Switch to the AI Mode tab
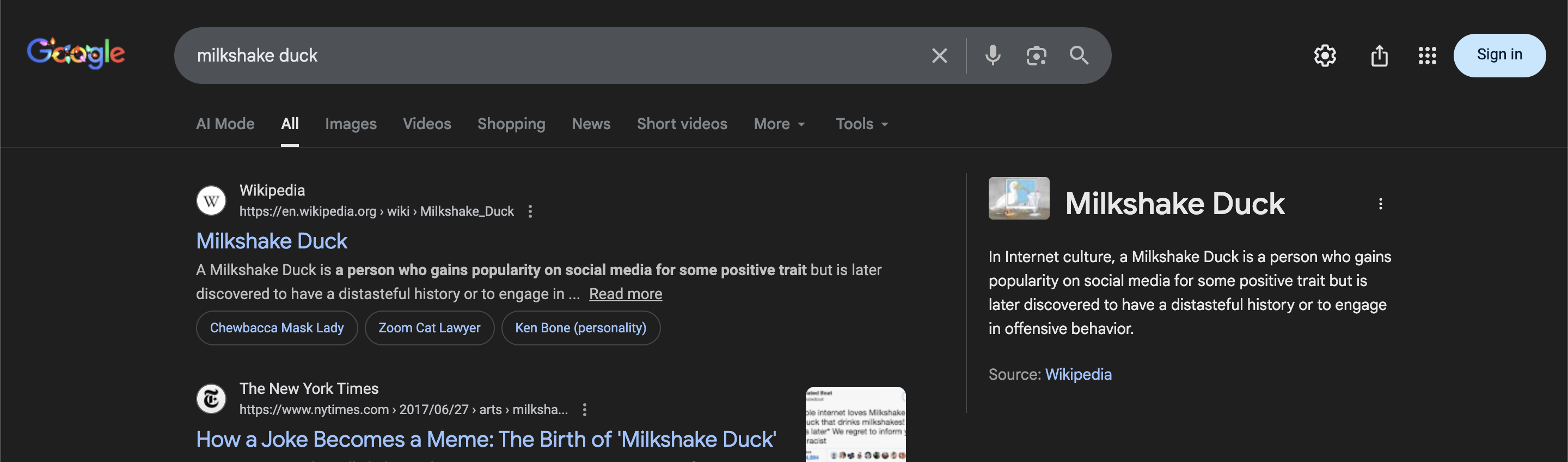The width and height of the screenshot is (1568, 462). pyautogui.click(x=225, y=124)
